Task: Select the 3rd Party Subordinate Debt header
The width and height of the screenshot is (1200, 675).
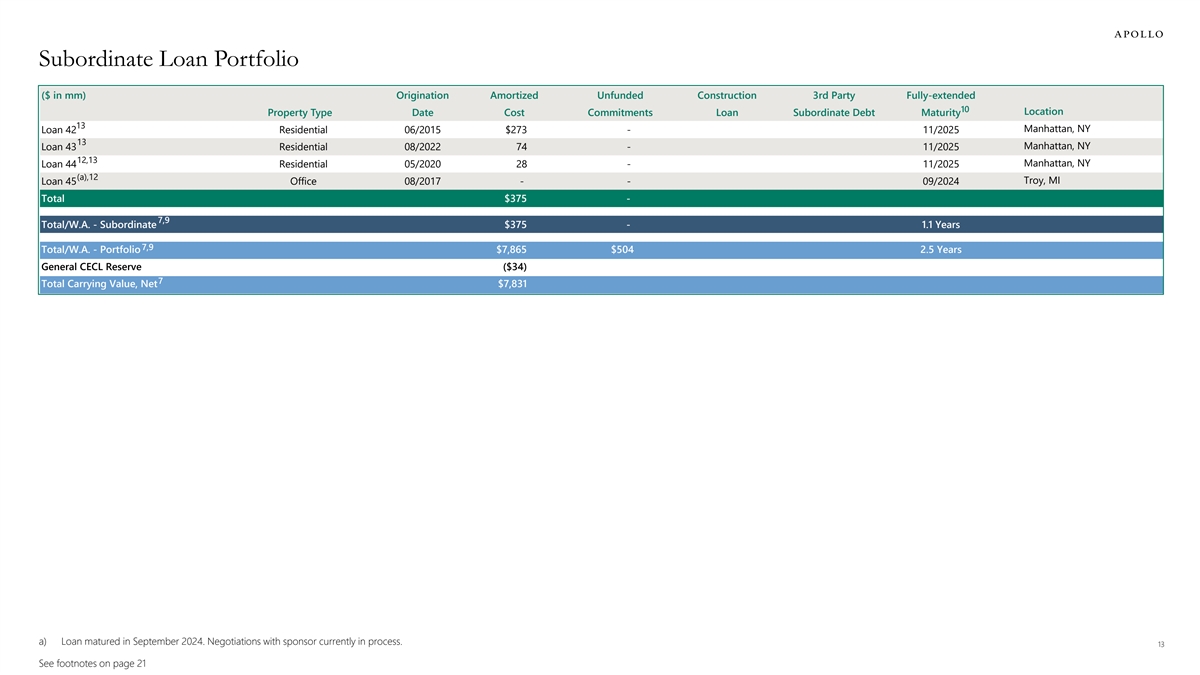Action: pos(834,104)
